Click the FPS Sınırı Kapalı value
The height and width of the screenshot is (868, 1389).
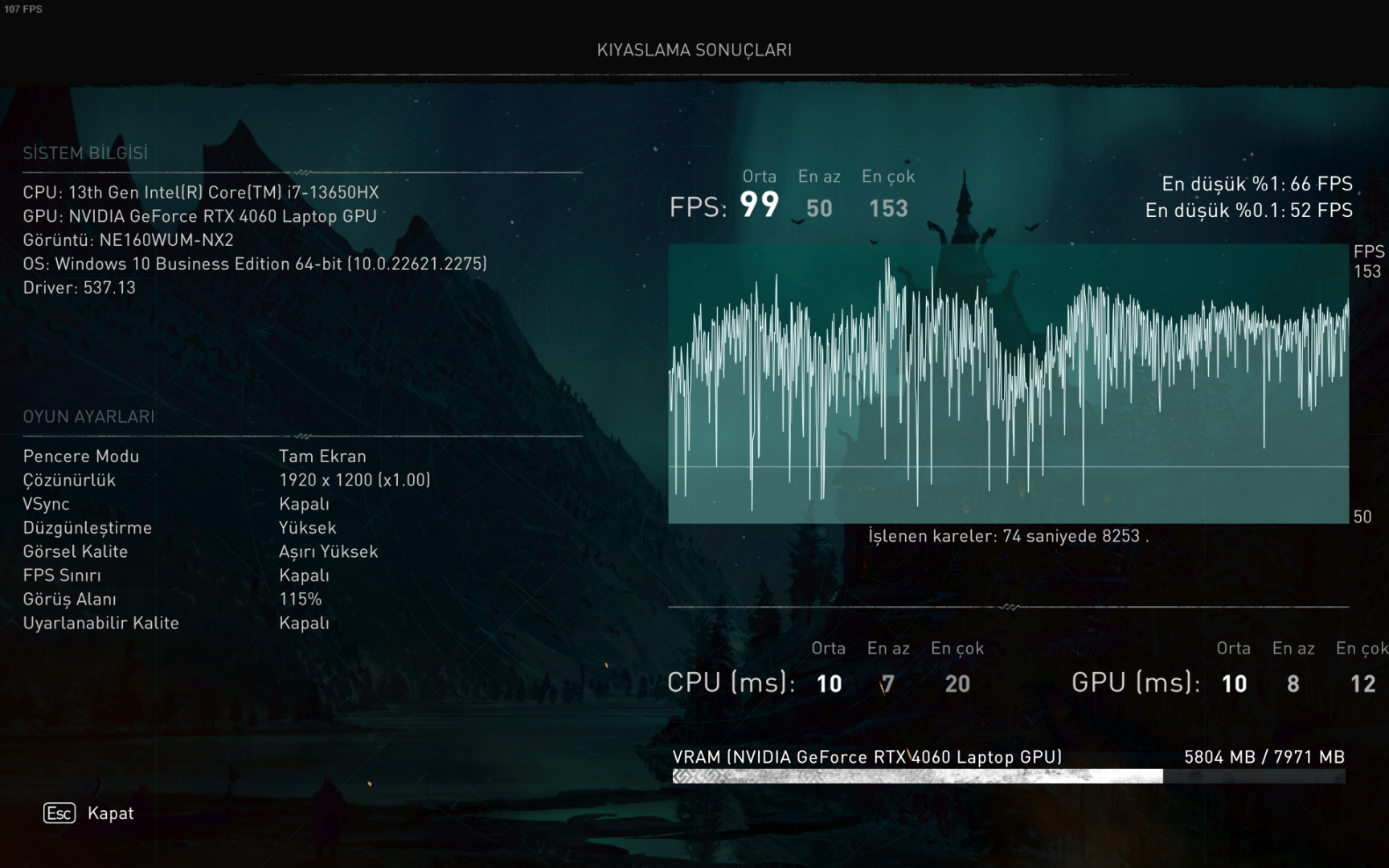pos(304,575)
